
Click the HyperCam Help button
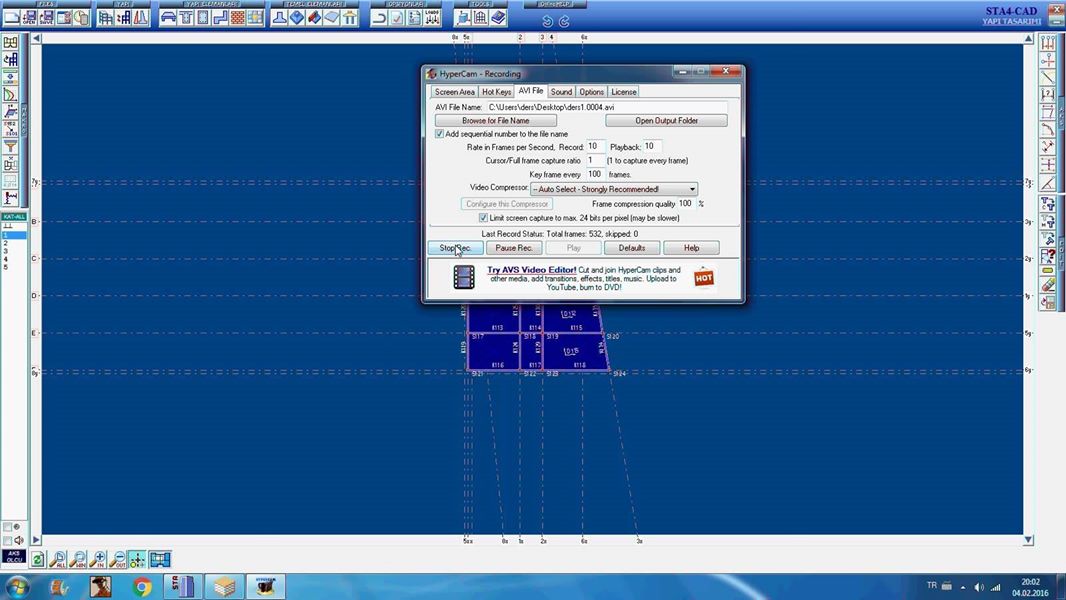point(691,248)
